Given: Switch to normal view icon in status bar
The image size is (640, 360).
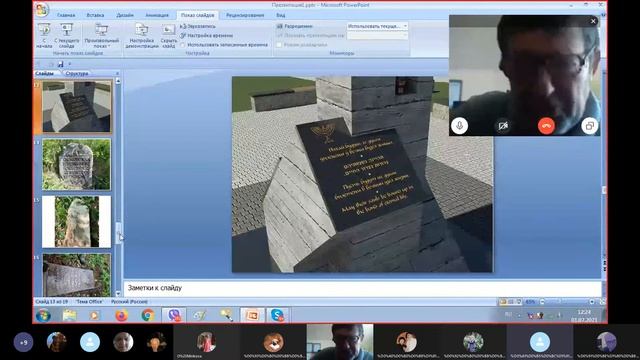Looking at the screenshot, I should [x=503, y=302].
